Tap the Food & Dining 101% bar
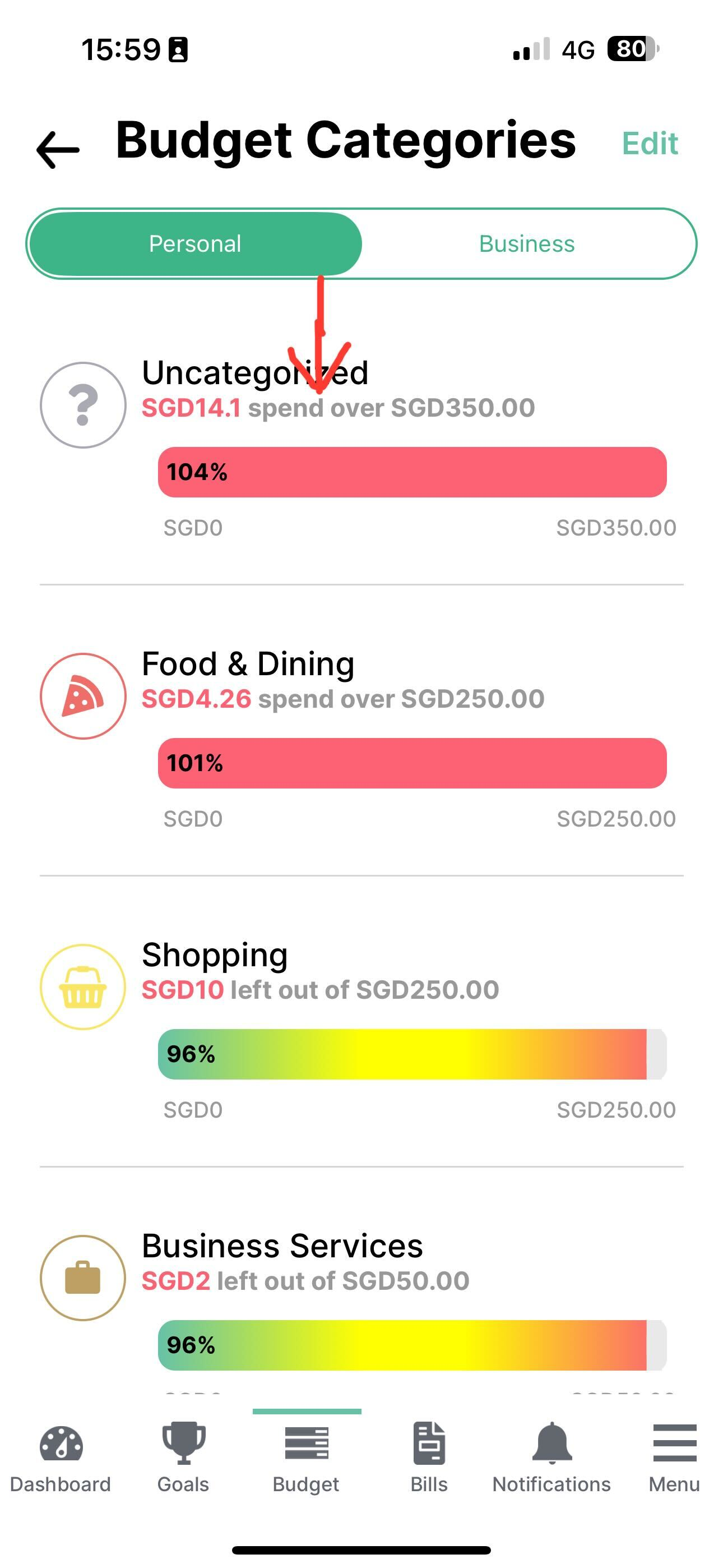The height and width of the screenshot is (1568, 723). [x=412, y=763]
